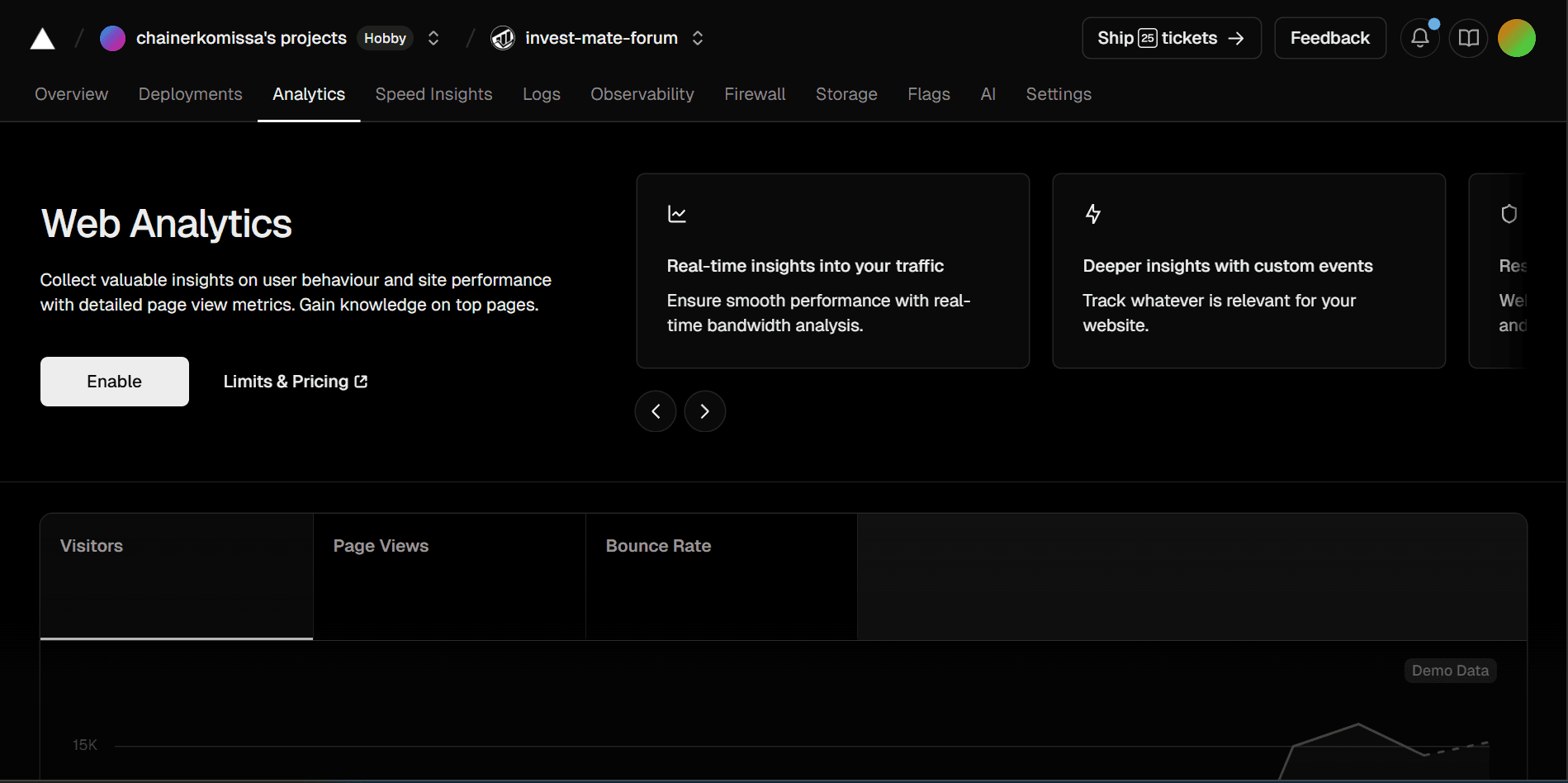Open the Firewall tab
This screenshot has height=783, width=1568.
click(754, 94)
